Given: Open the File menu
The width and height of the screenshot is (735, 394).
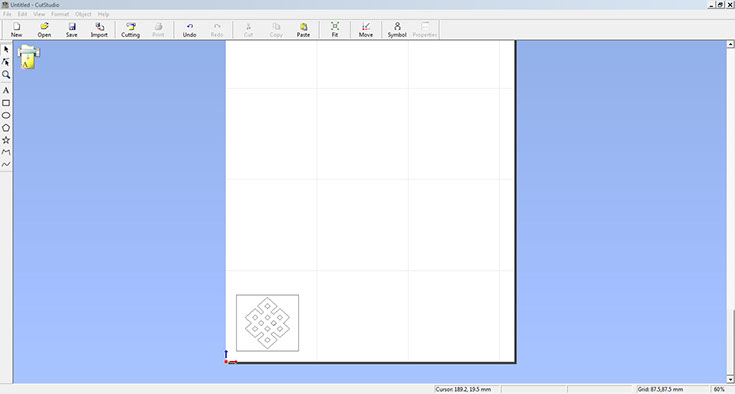Looking at the screenshot, I should [x=7, y=14].
